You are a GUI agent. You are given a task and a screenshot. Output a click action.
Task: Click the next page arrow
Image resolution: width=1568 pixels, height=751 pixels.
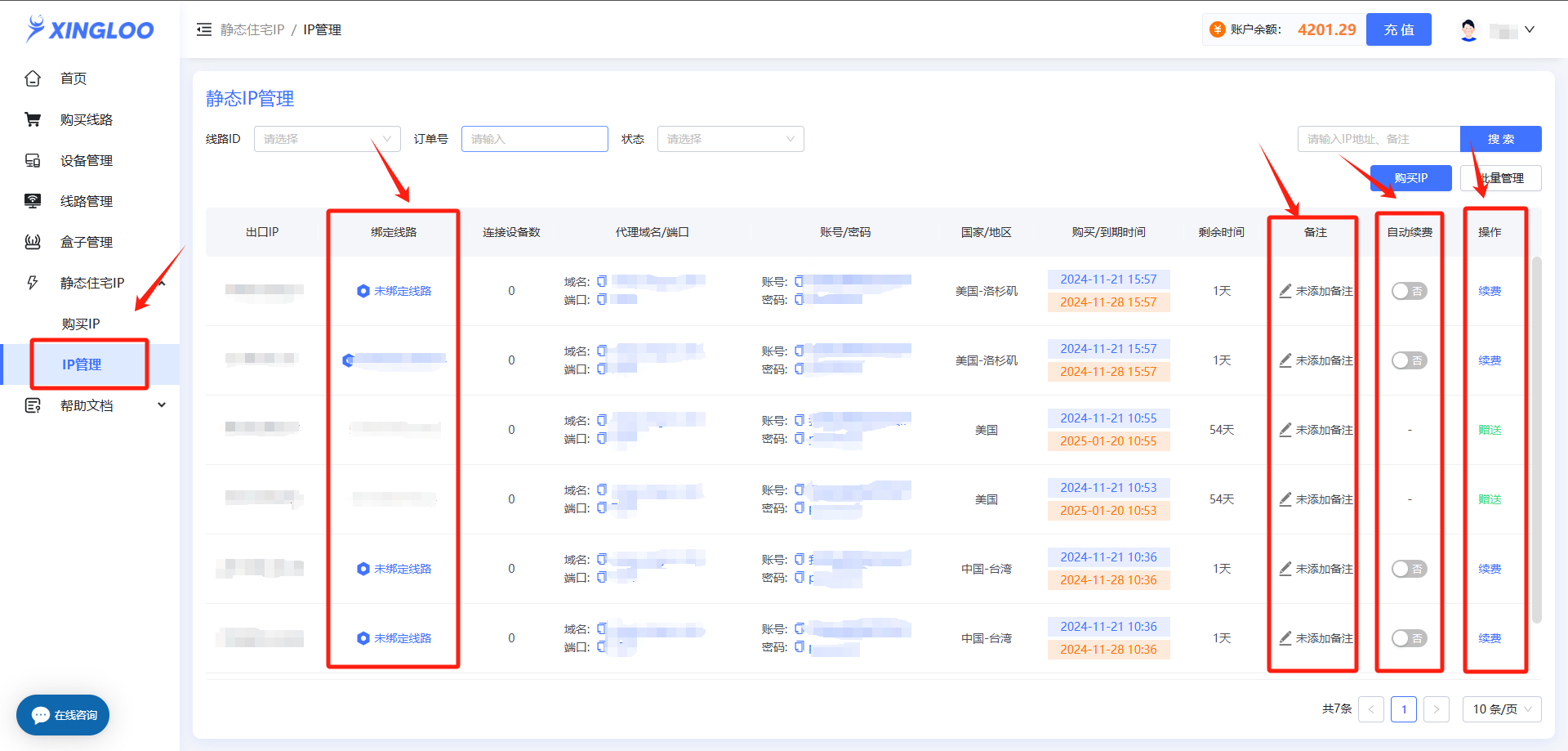(1437, 709)
